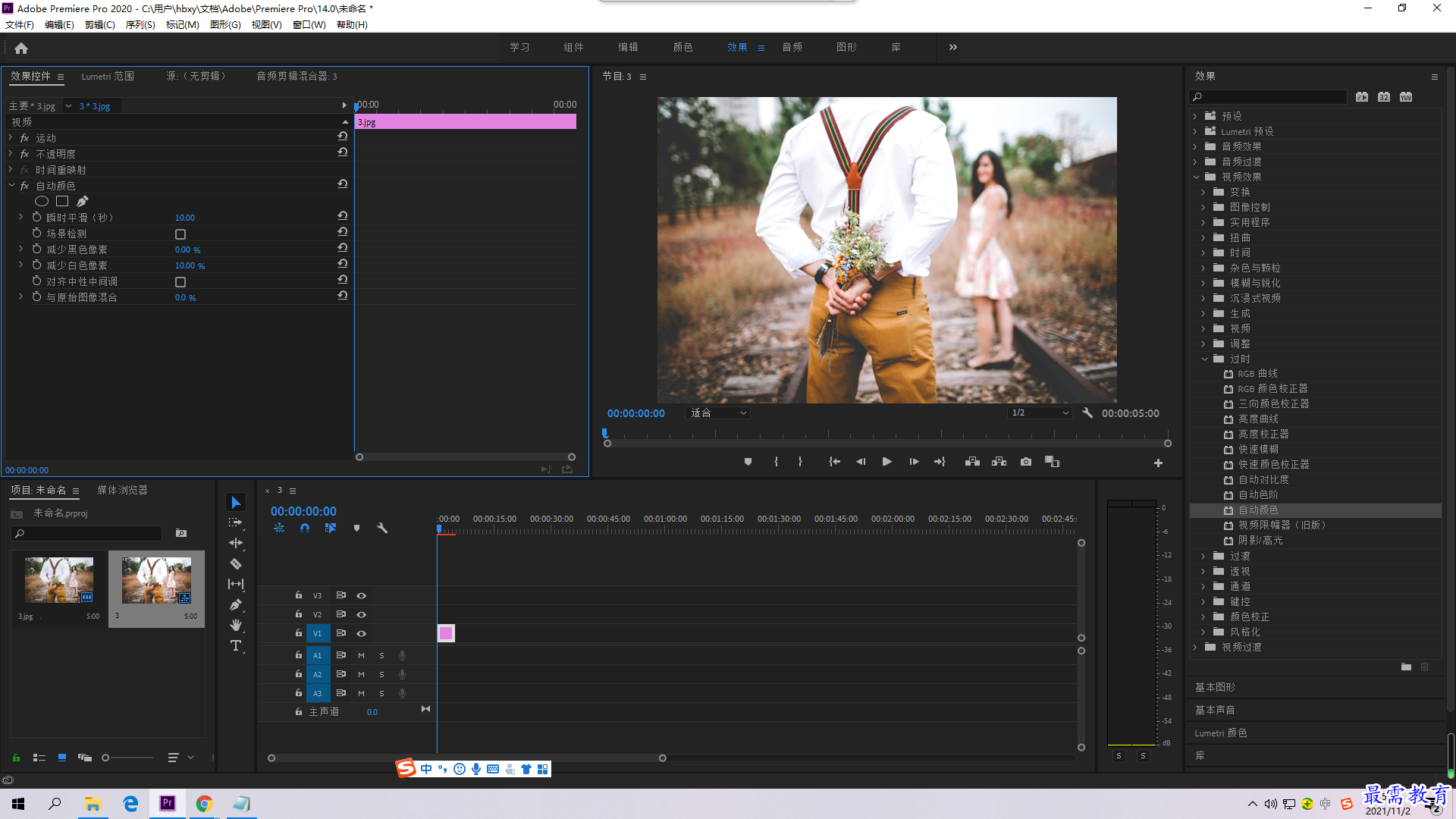
Task: Step back one frame in program monitor
Action: coord(861,462)
